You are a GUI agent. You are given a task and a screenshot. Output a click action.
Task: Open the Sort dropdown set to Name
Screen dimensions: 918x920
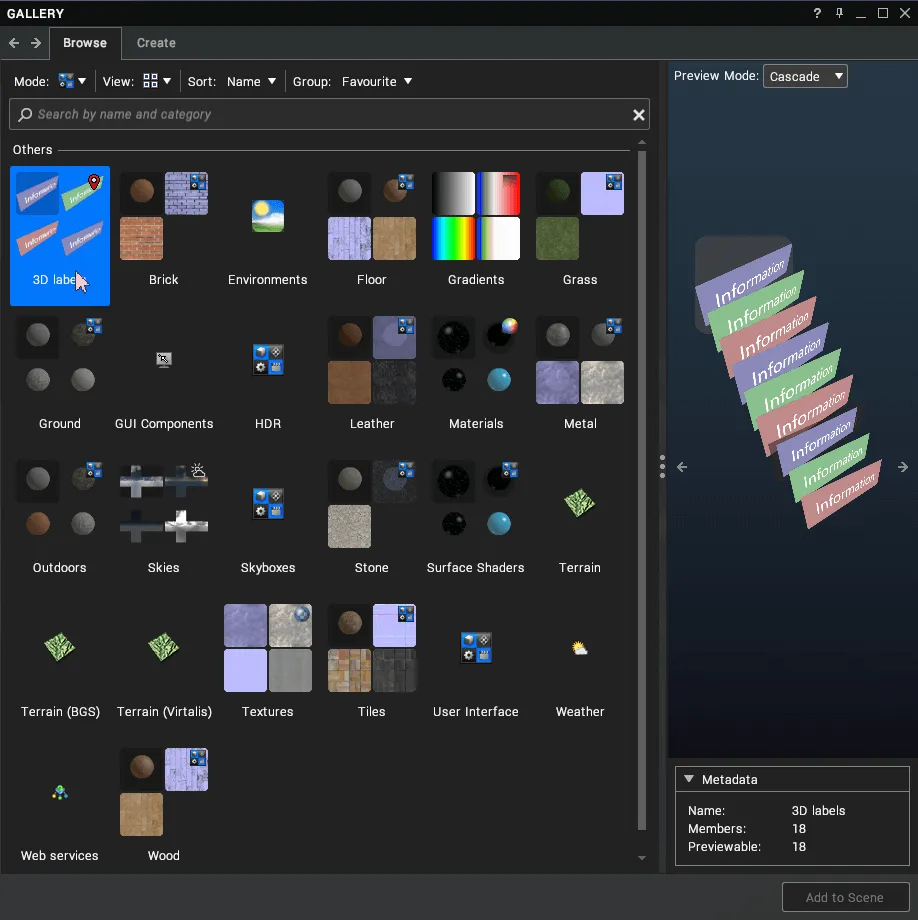(251, 81)
